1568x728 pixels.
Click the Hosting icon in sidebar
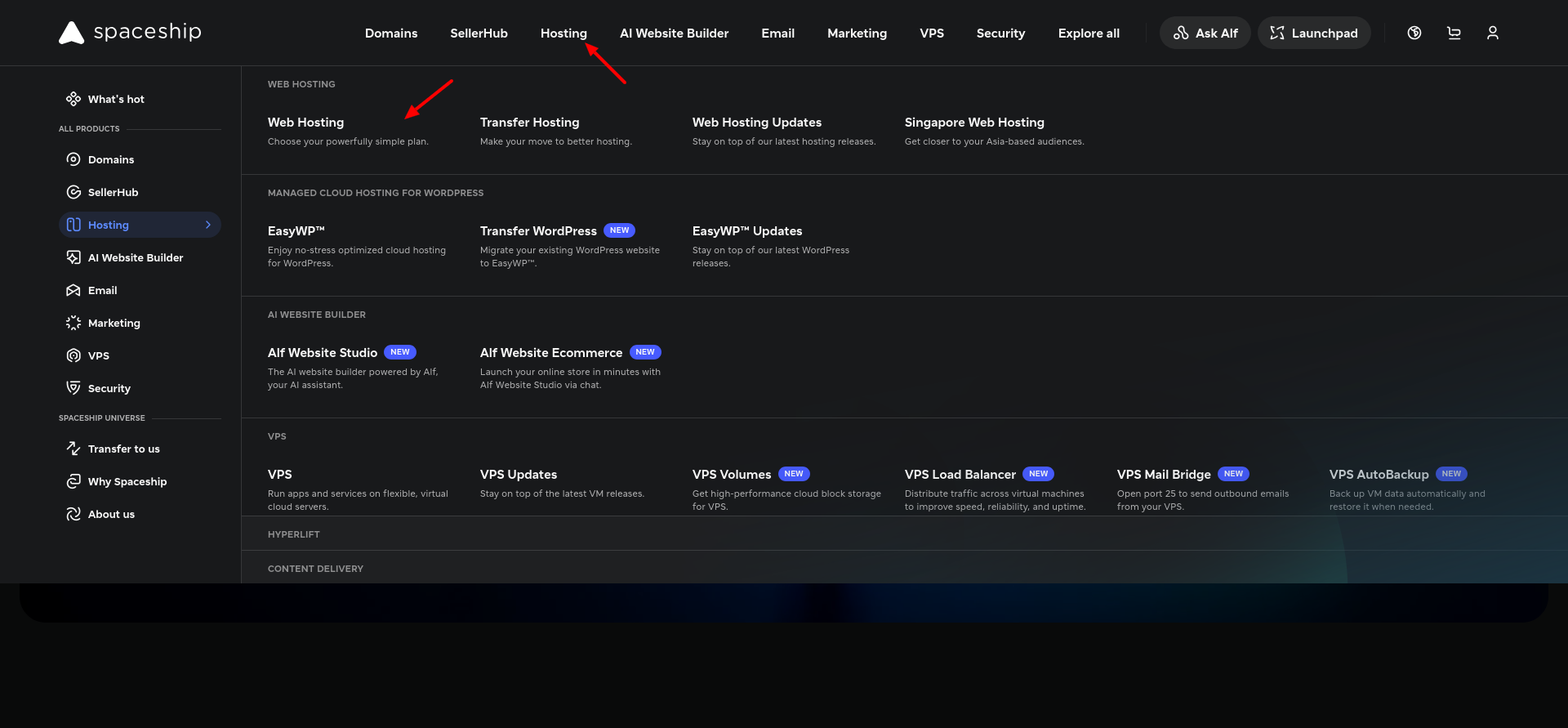73,225
